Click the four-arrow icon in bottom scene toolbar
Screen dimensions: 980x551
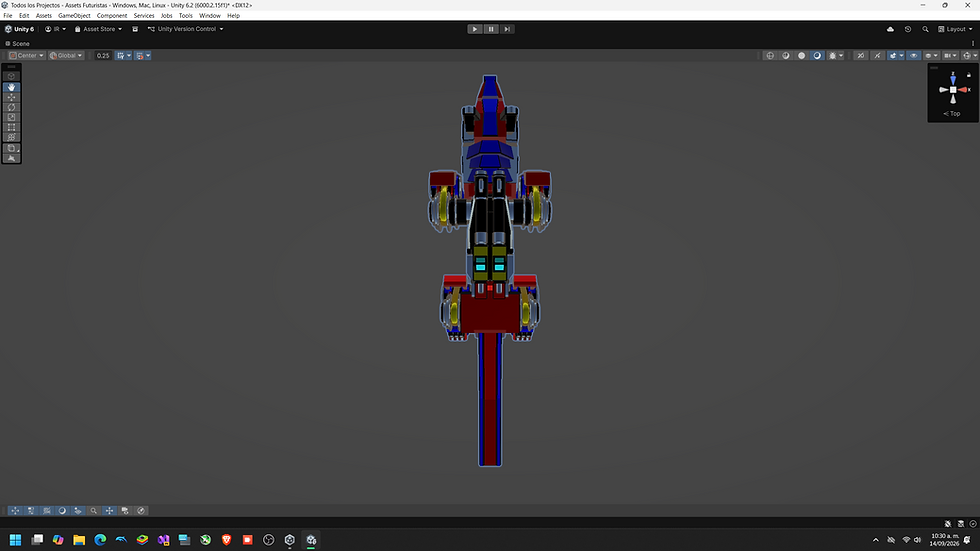(x=109, y=510)
